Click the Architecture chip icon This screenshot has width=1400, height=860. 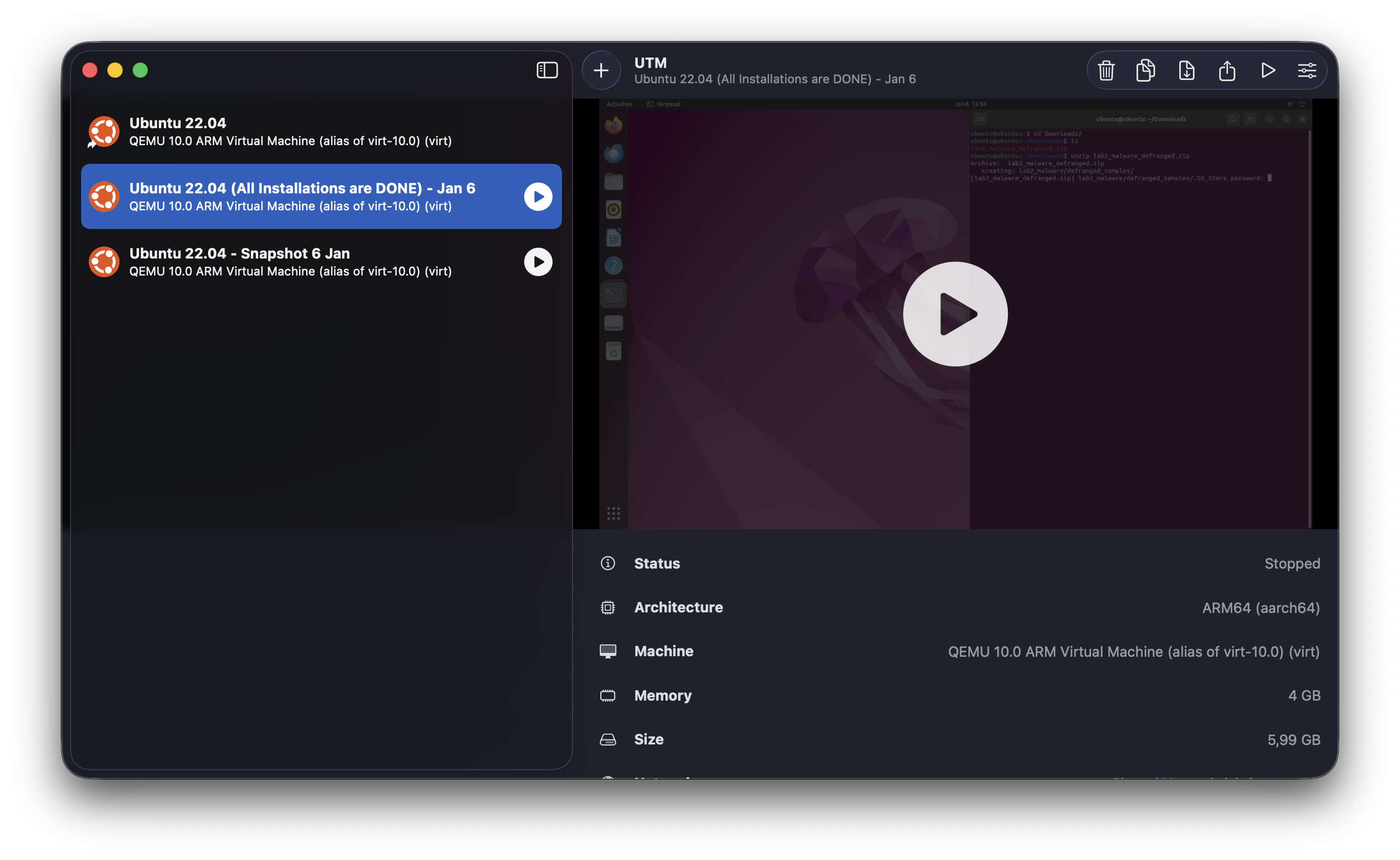click(x=607, y=607)
